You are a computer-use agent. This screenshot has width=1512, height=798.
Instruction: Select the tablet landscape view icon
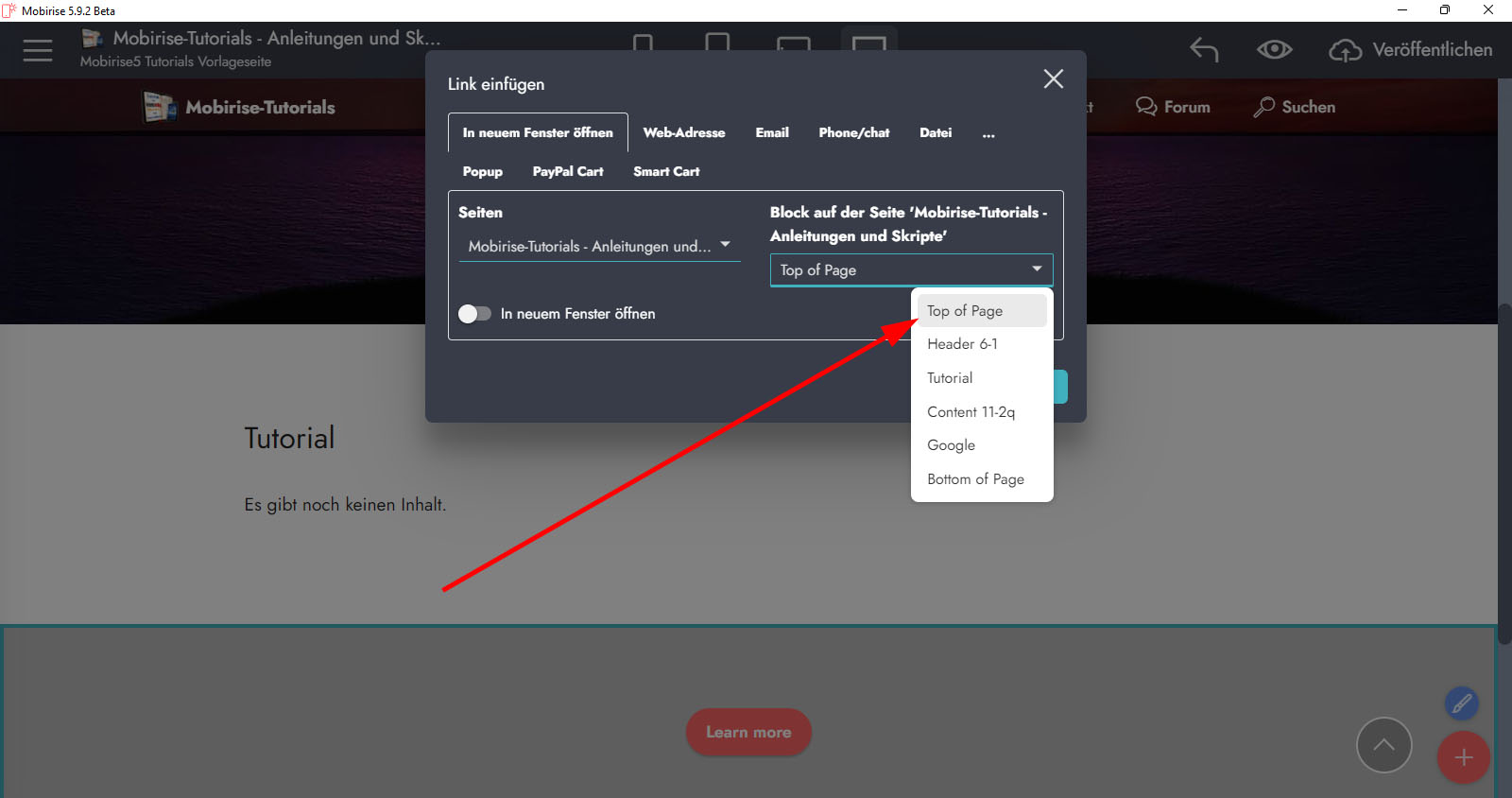(x=794, y=43)
